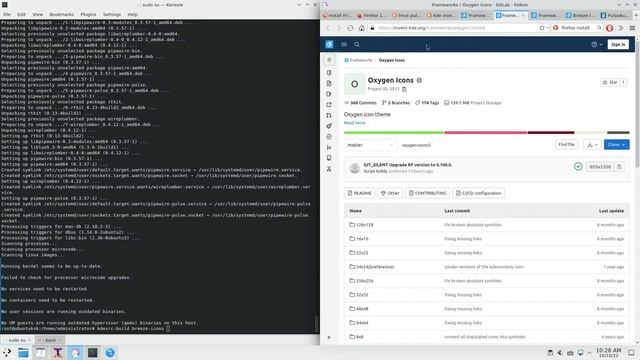Switch to the bash tab in Konsole
This screenshot has height=360, width=640.
click(49, 340)
